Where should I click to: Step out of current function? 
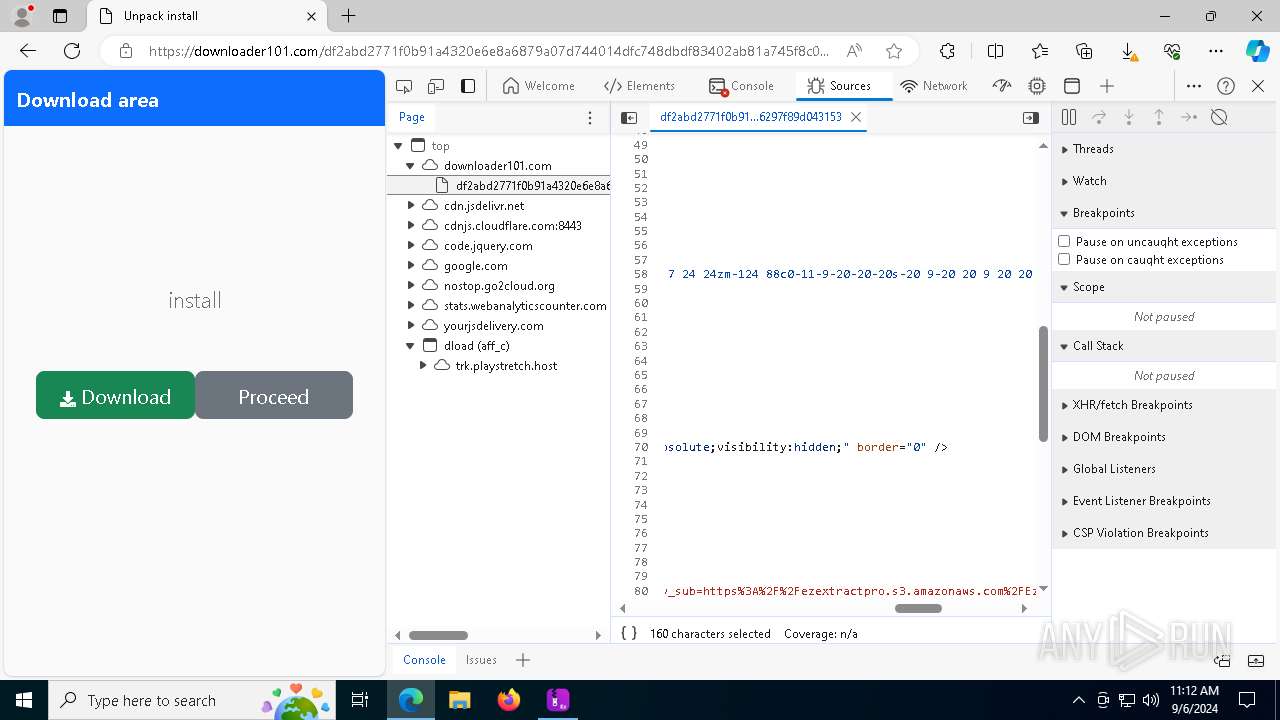pyautogui.click(x=1159, y=117)
